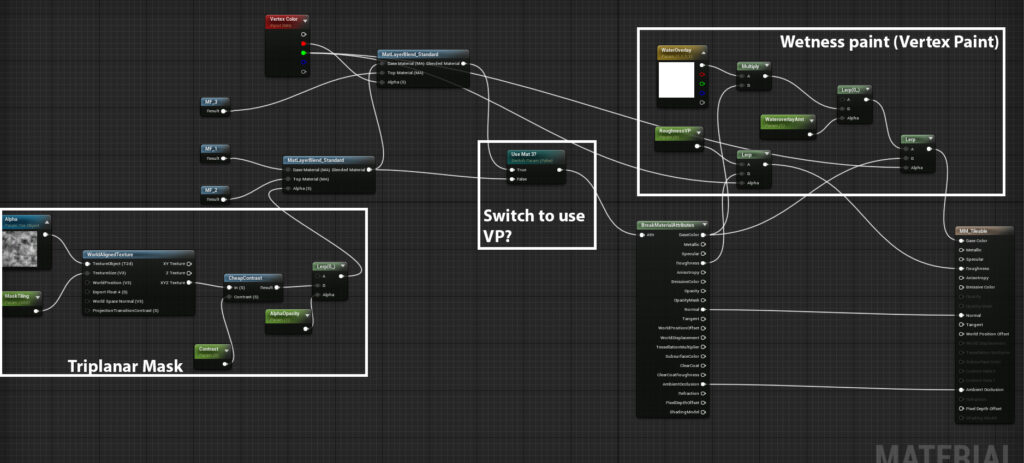Click the Ambient Occlusion input pin on MM_Tileable
The image size is (1024, 463).
pyautogui.click(x=959, y=388)
